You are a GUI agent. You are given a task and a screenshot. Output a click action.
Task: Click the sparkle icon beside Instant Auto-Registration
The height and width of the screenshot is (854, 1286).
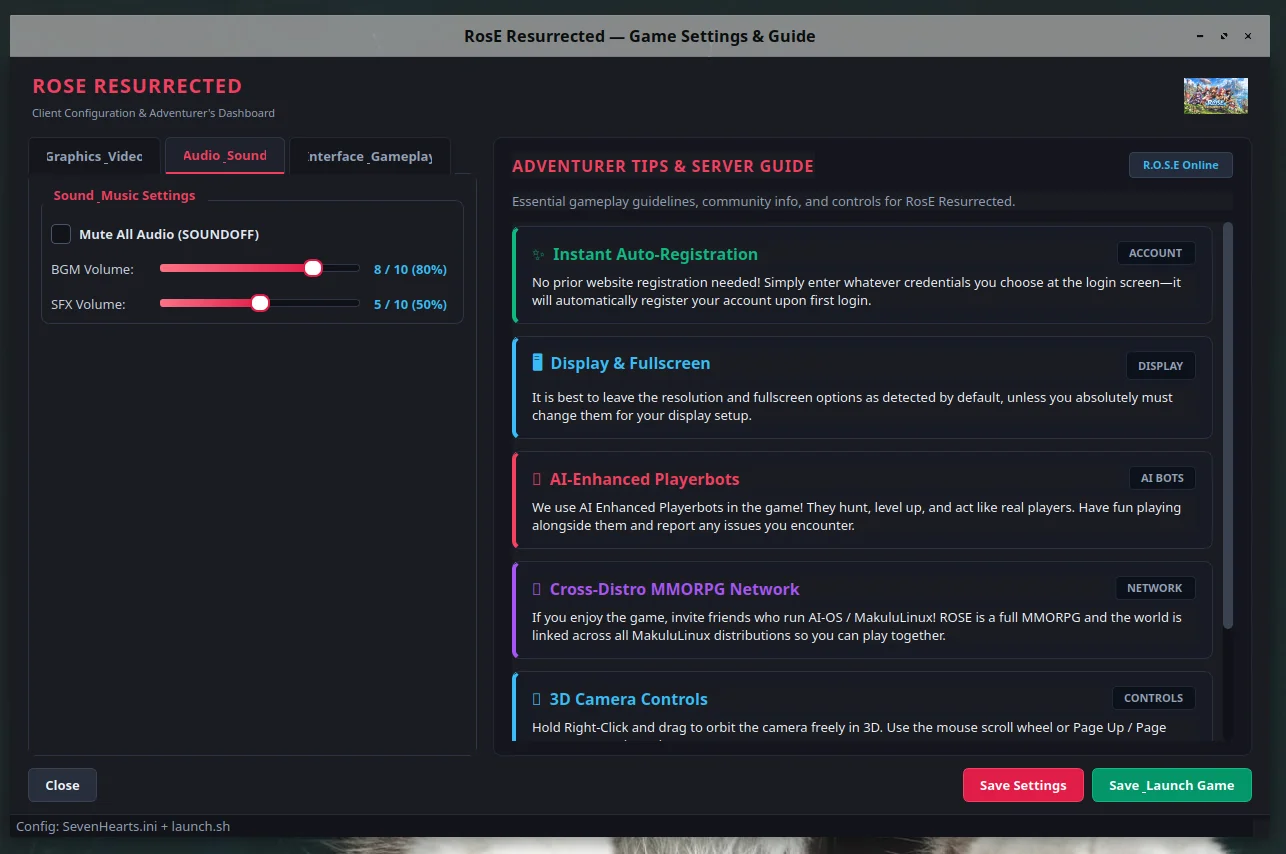pos(538,255)
